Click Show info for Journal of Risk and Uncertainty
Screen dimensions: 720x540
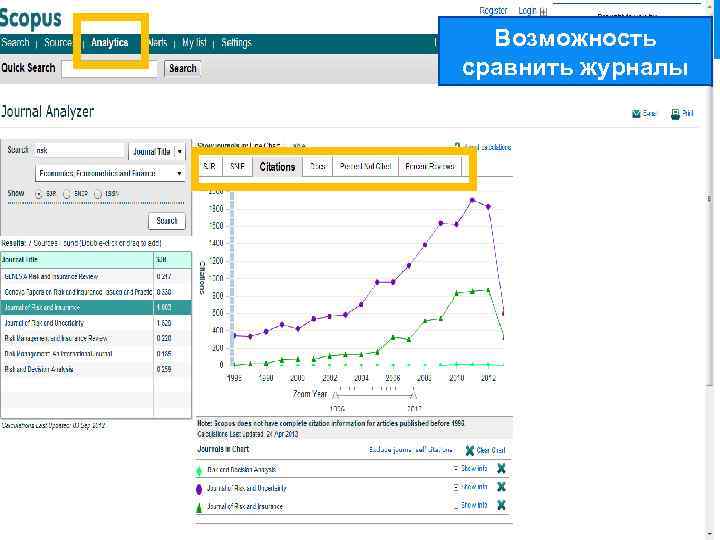tap(474, 487)
